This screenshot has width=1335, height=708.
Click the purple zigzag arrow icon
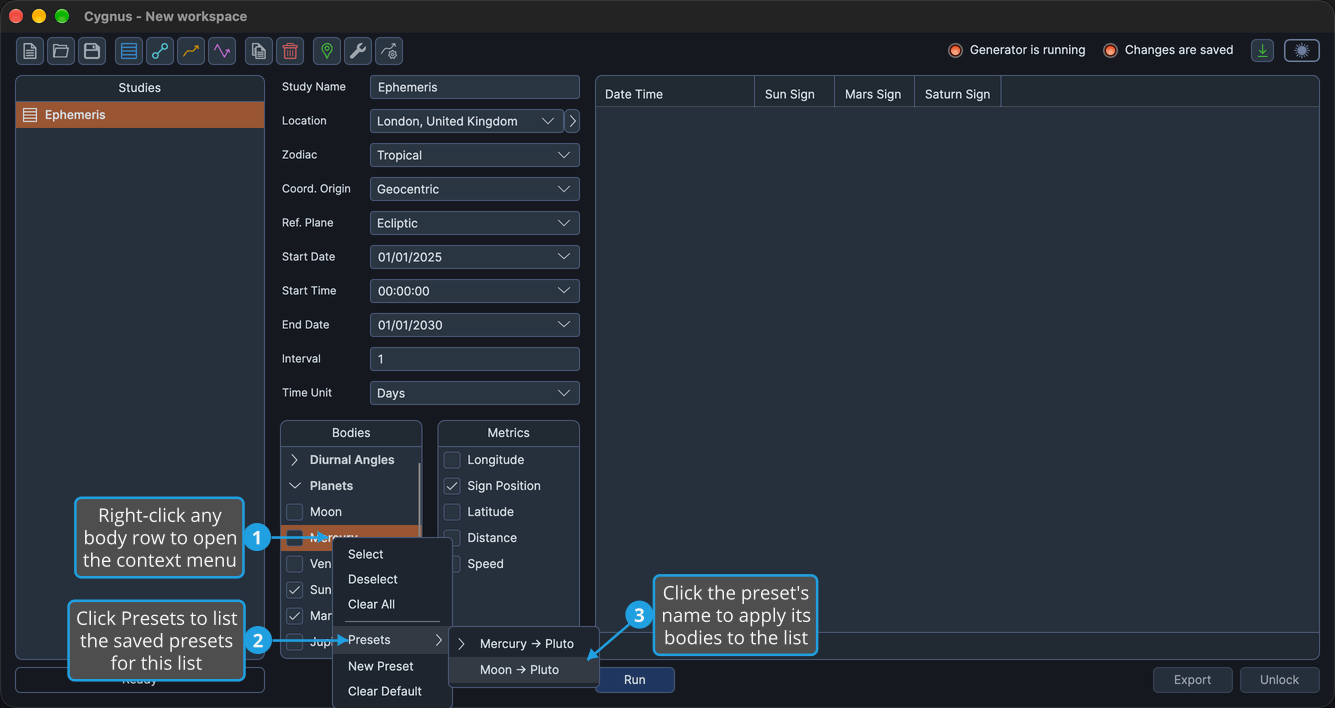(x=222, y=51)
